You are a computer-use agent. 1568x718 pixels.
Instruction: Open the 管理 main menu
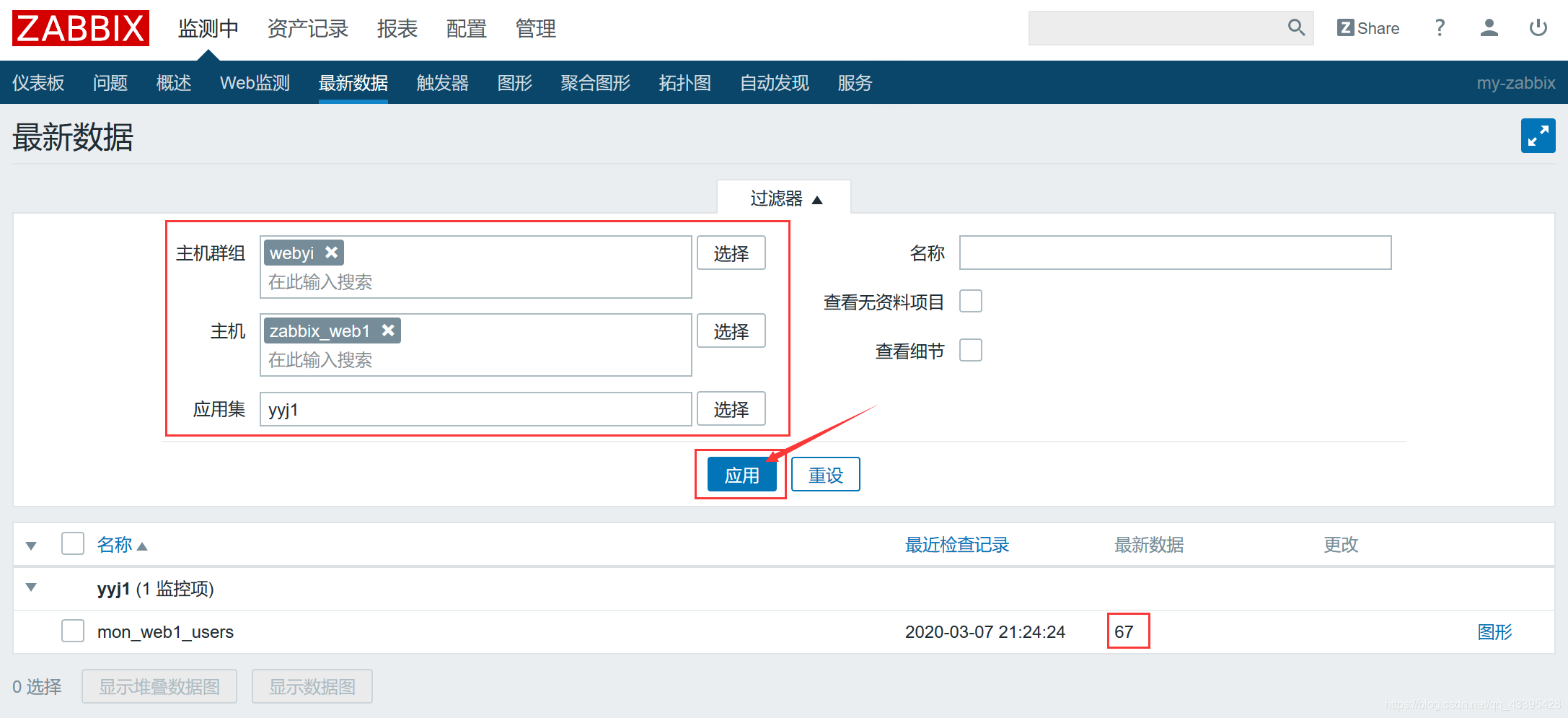(x=536, y=29)
